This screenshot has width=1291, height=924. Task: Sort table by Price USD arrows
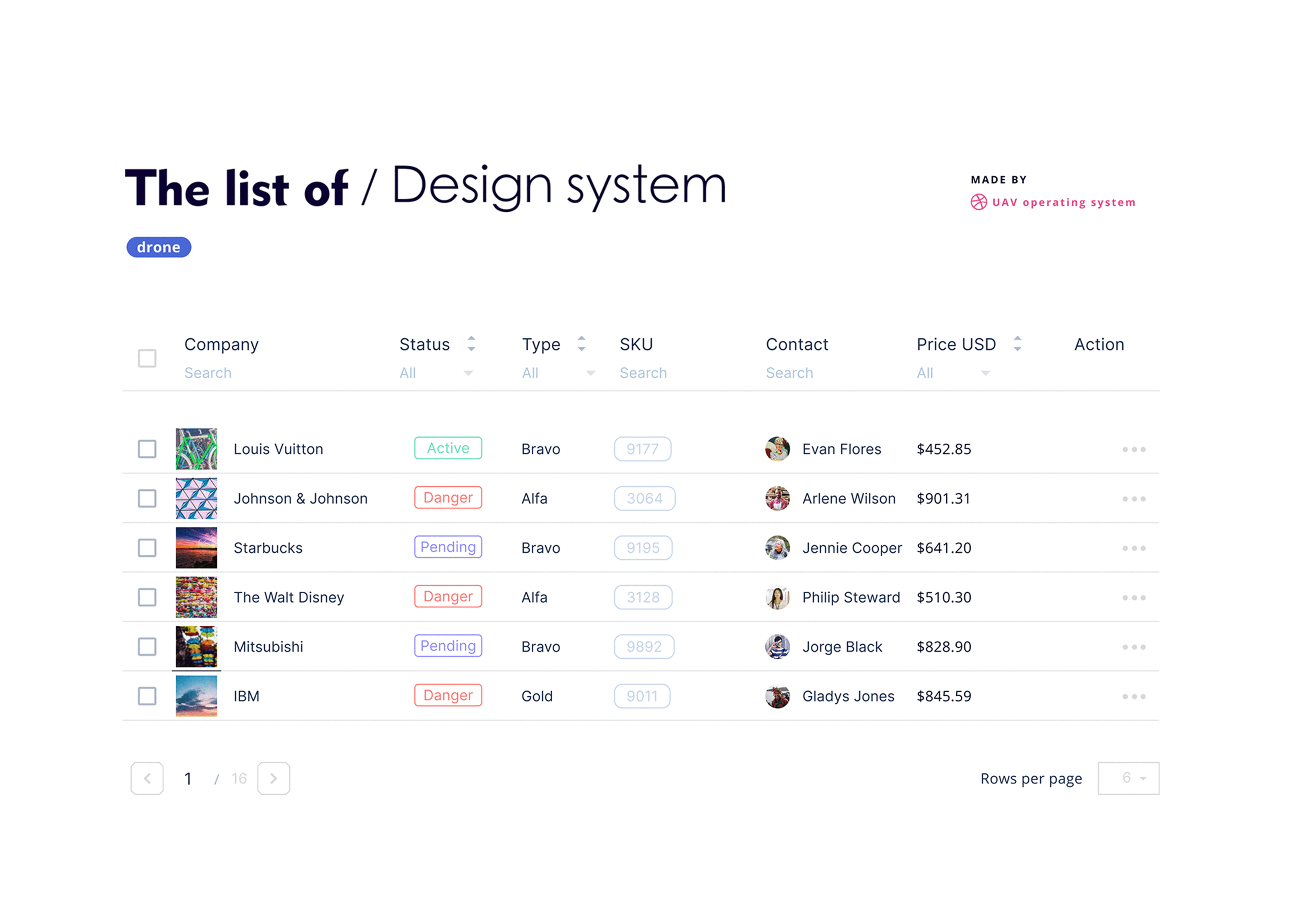pos(1017,344)
